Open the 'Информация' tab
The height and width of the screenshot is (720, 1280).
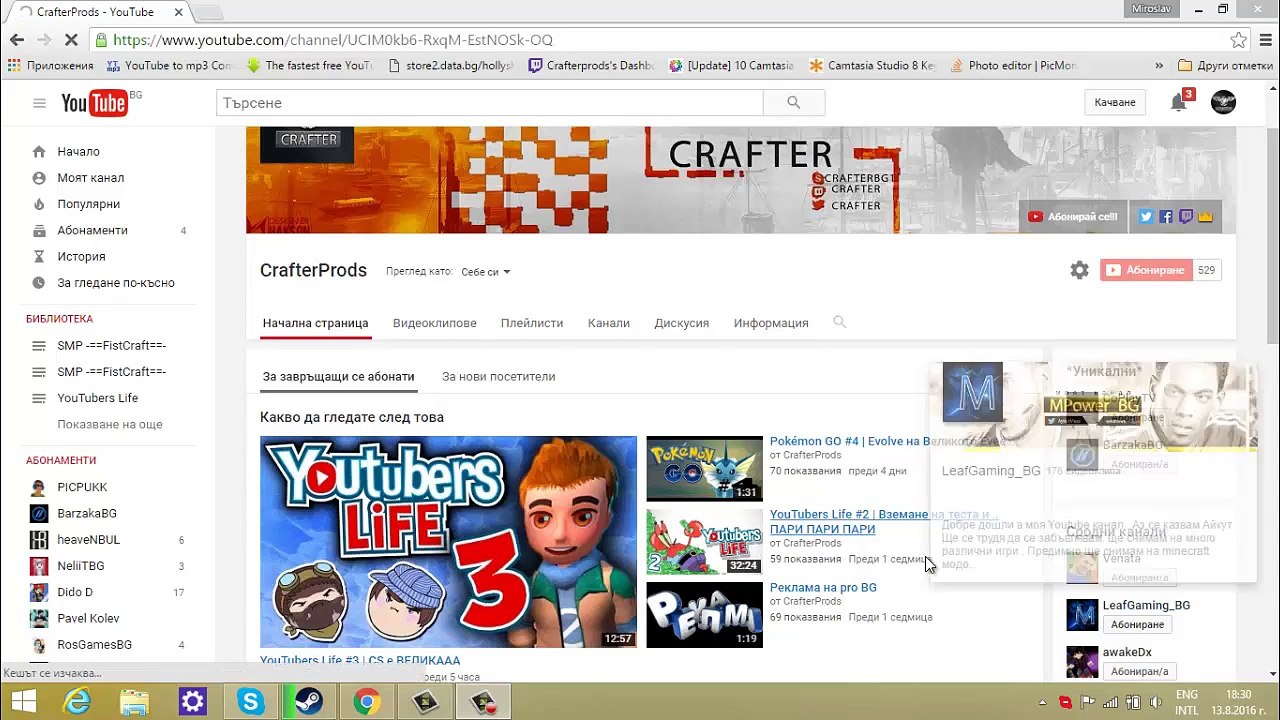point(771,323)
